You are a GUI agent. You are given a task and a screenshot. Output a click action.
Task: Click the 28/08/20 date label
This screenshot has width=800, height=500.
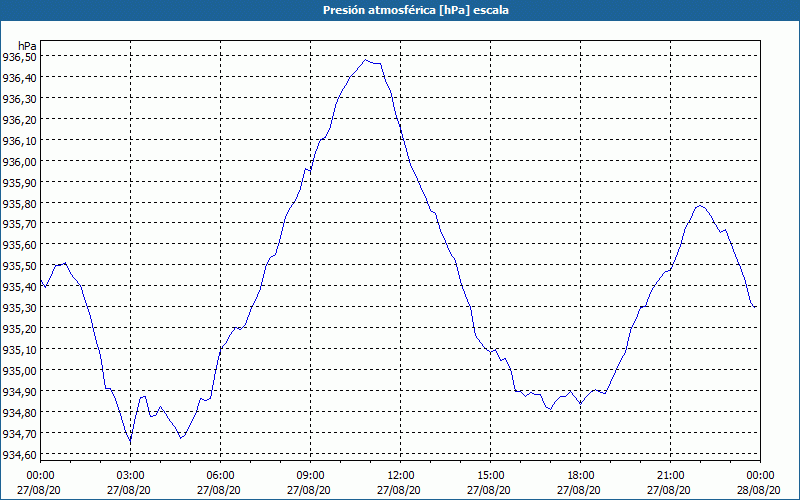[759, 490]
